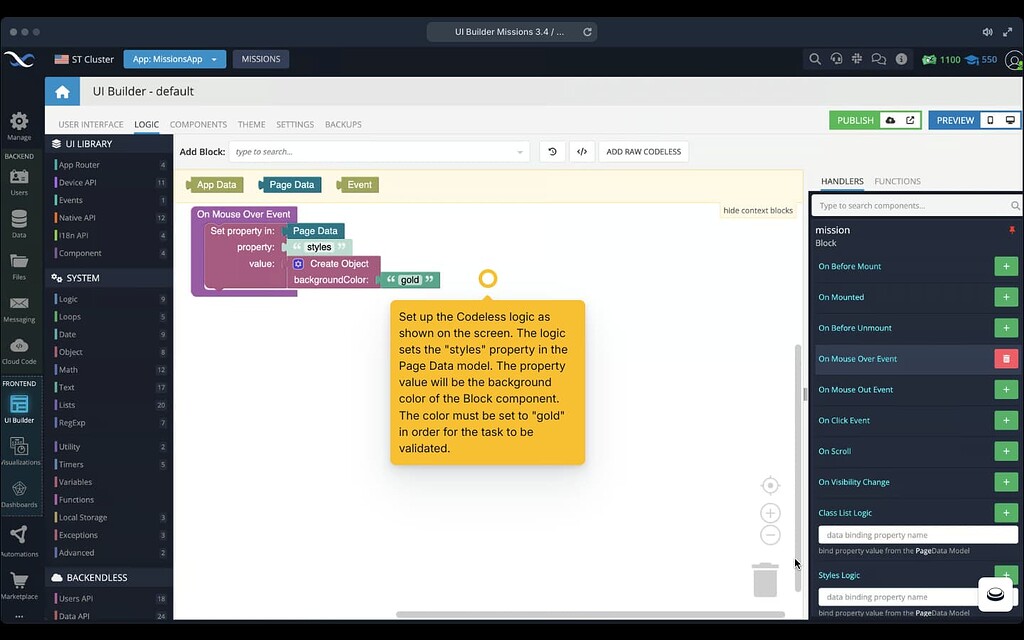Add the On Click Event handler
This screenshot has width=1024, height=640.
(x=1006, y=421)
